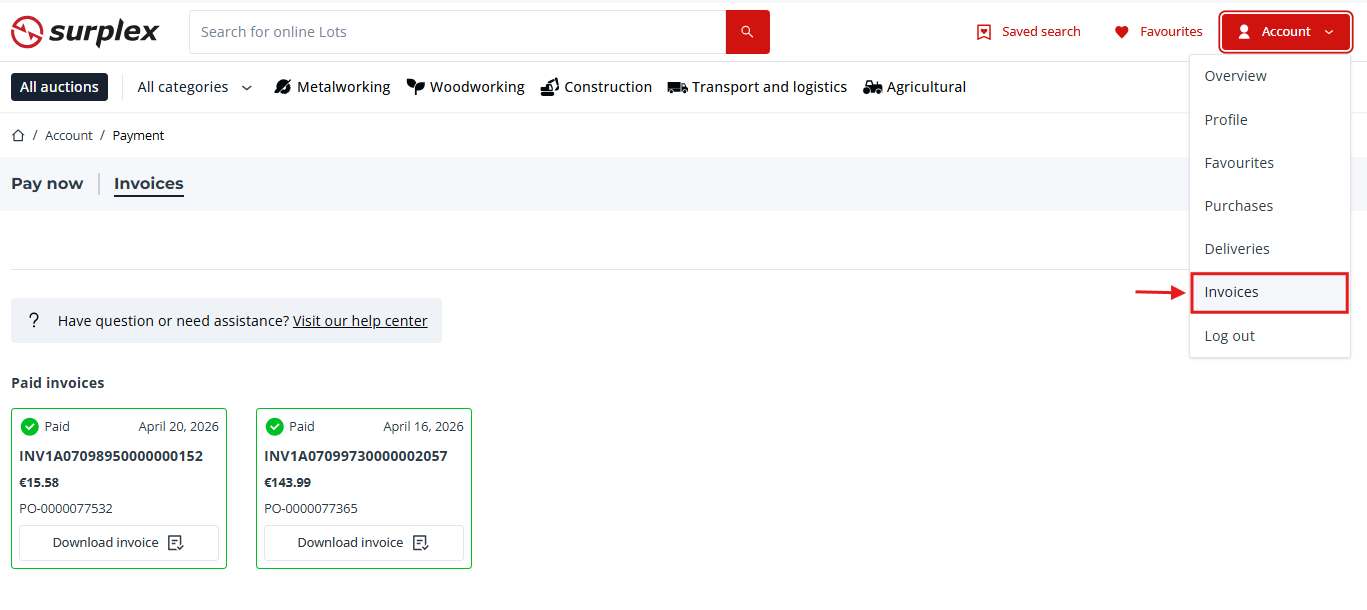The height and width of the screenshot is (610, 1367).
Task: Collapse the Account dropdown menu
Action: [x=1285, y=32]
